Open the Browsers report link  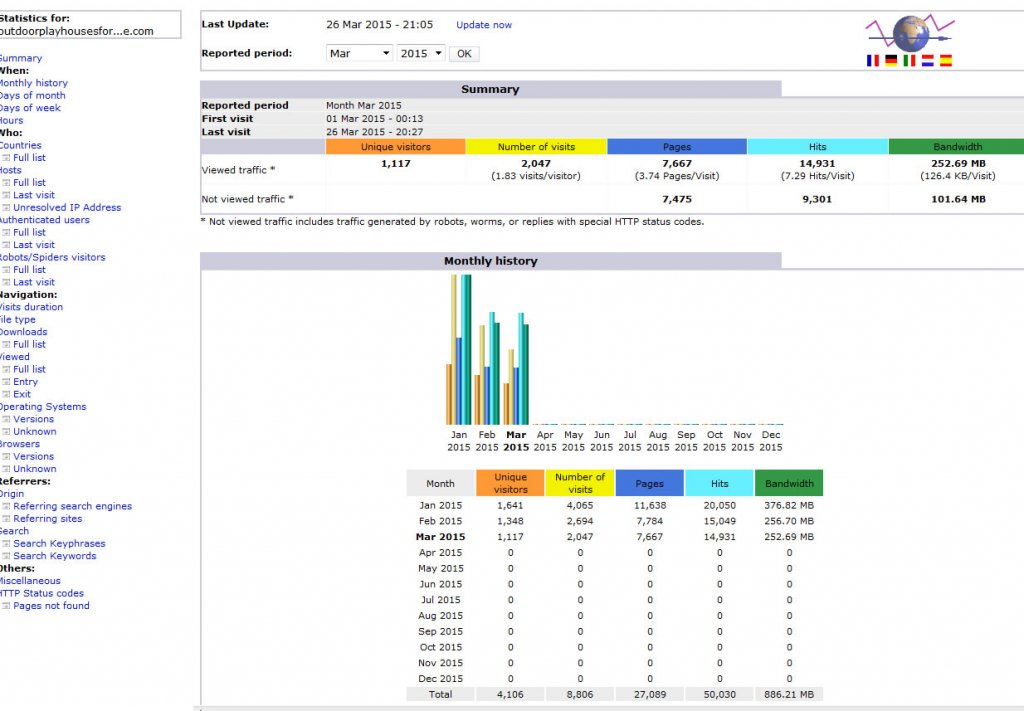coord(20,444)
